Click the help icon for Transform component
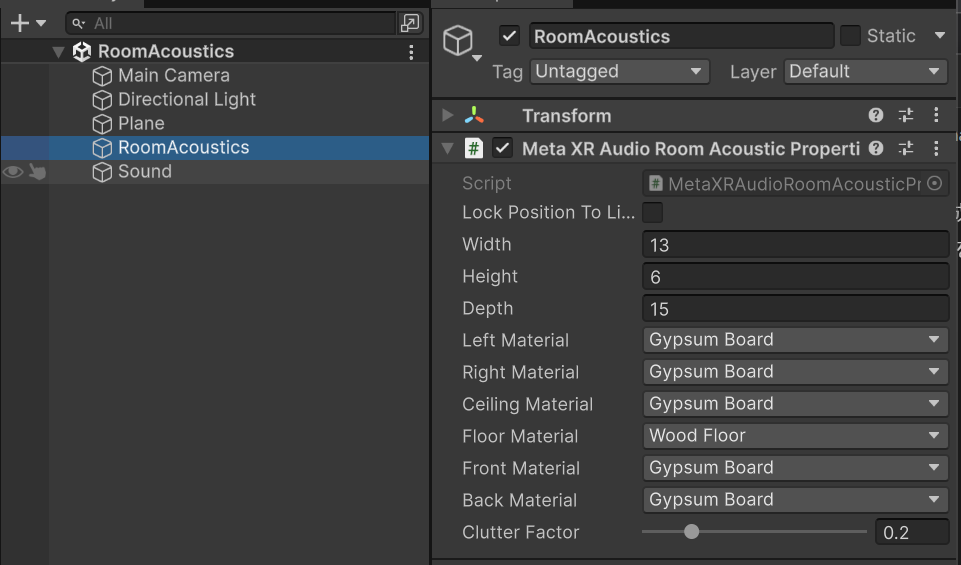The image size is (961, 565). (876, 116)
